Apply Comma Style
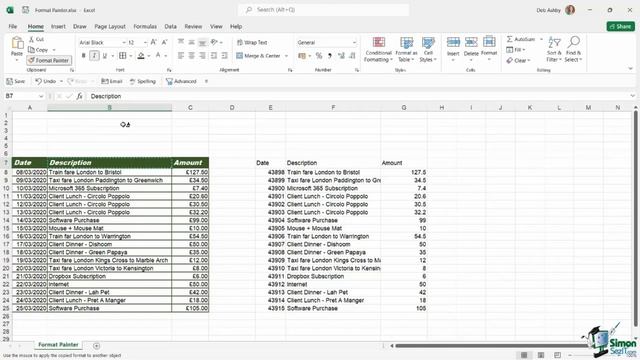 coord(329,56)
